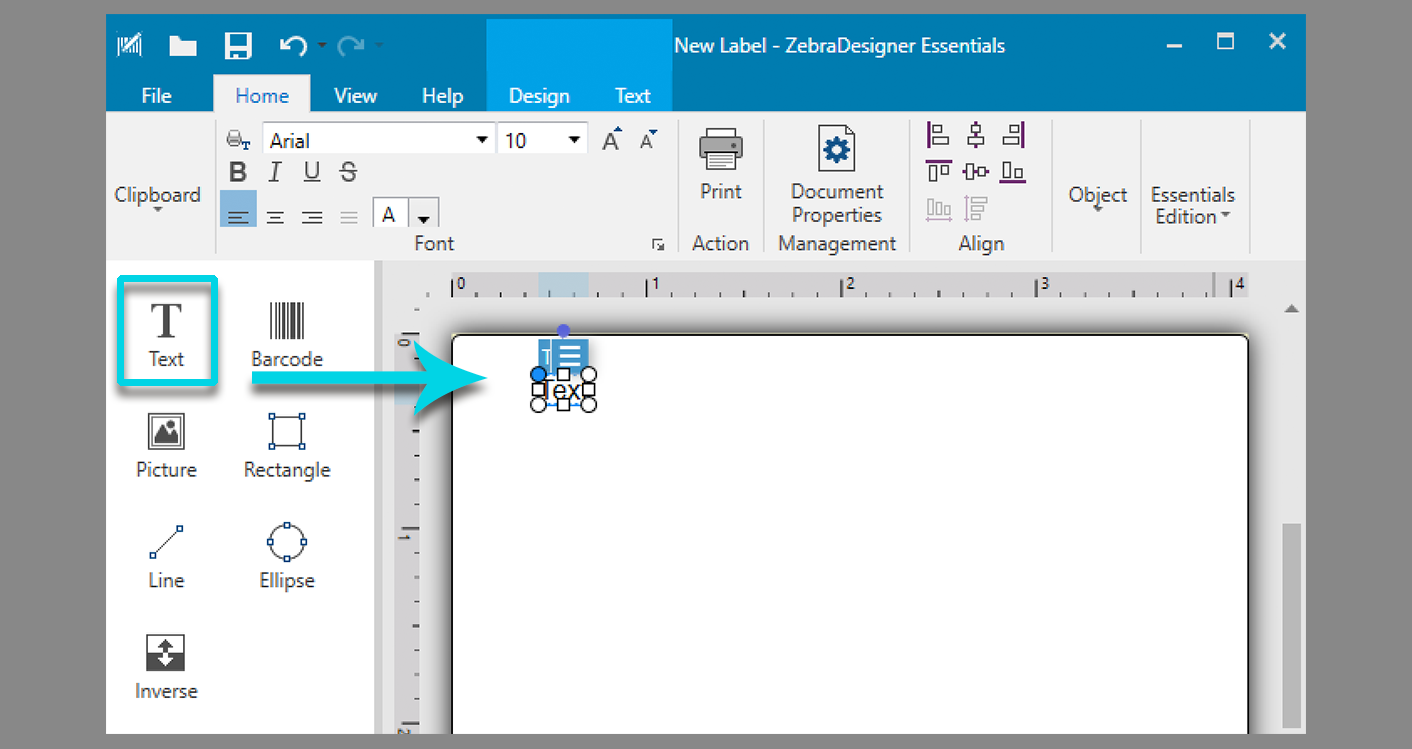Select the Inverse tool
Image resolution: width=1412 pixels, height=749 pixels.
[166, 664]
